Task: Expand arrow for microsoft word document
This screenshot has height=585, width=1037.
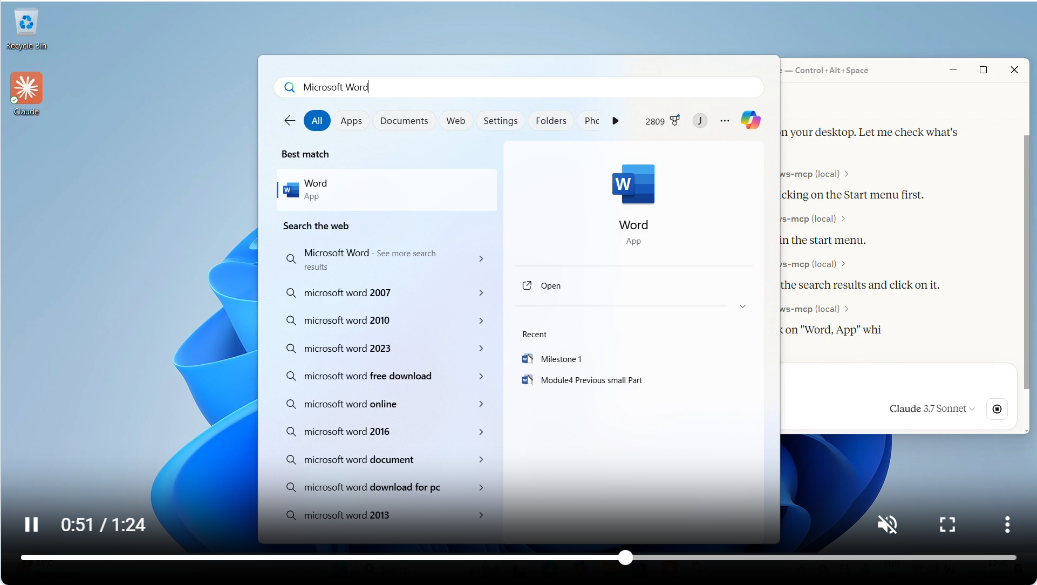Action: (x=481, y=459)
